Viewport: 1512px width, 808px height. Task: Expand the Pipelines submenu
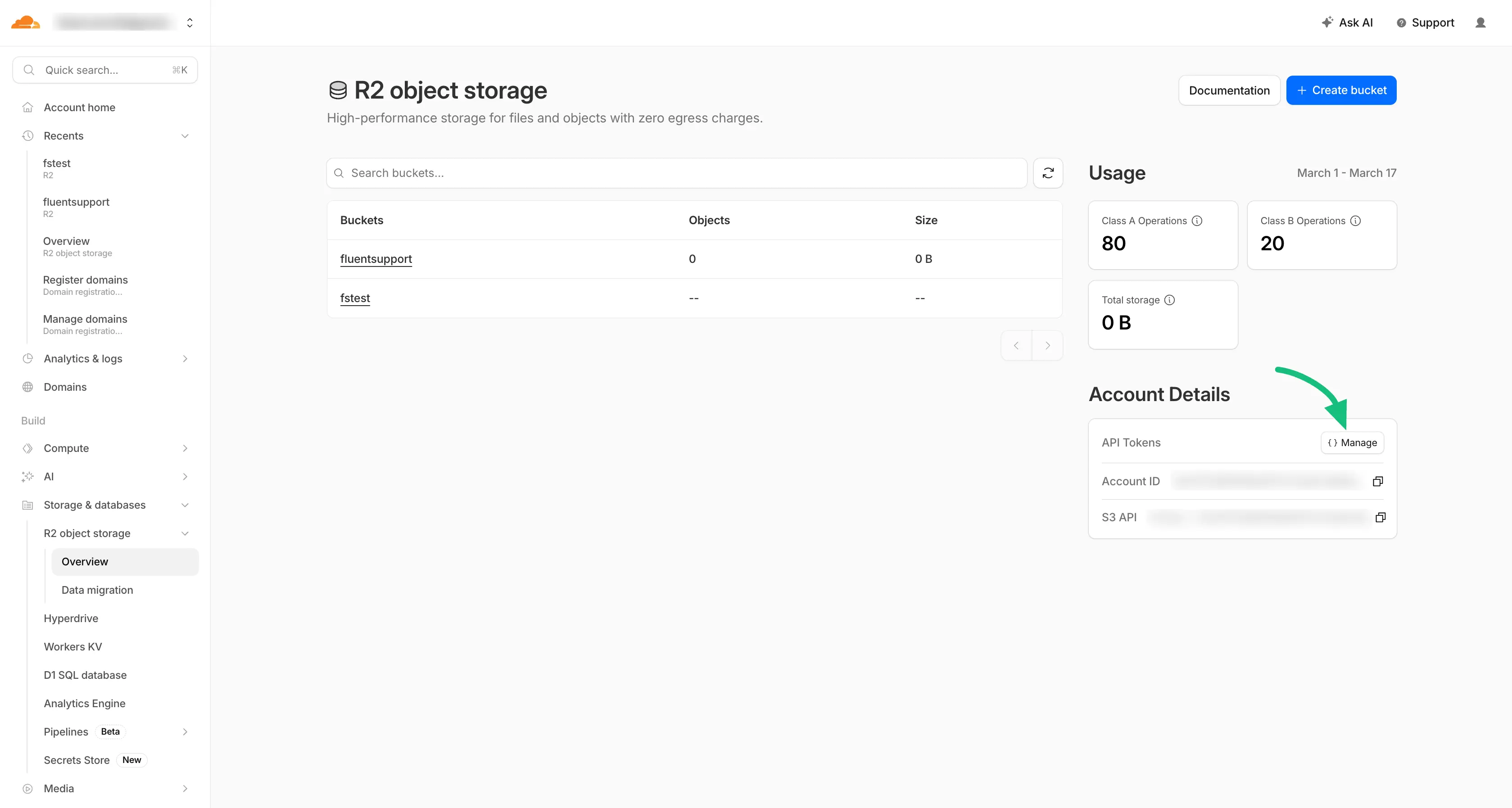pyautogui.click(x=185, y=732)
